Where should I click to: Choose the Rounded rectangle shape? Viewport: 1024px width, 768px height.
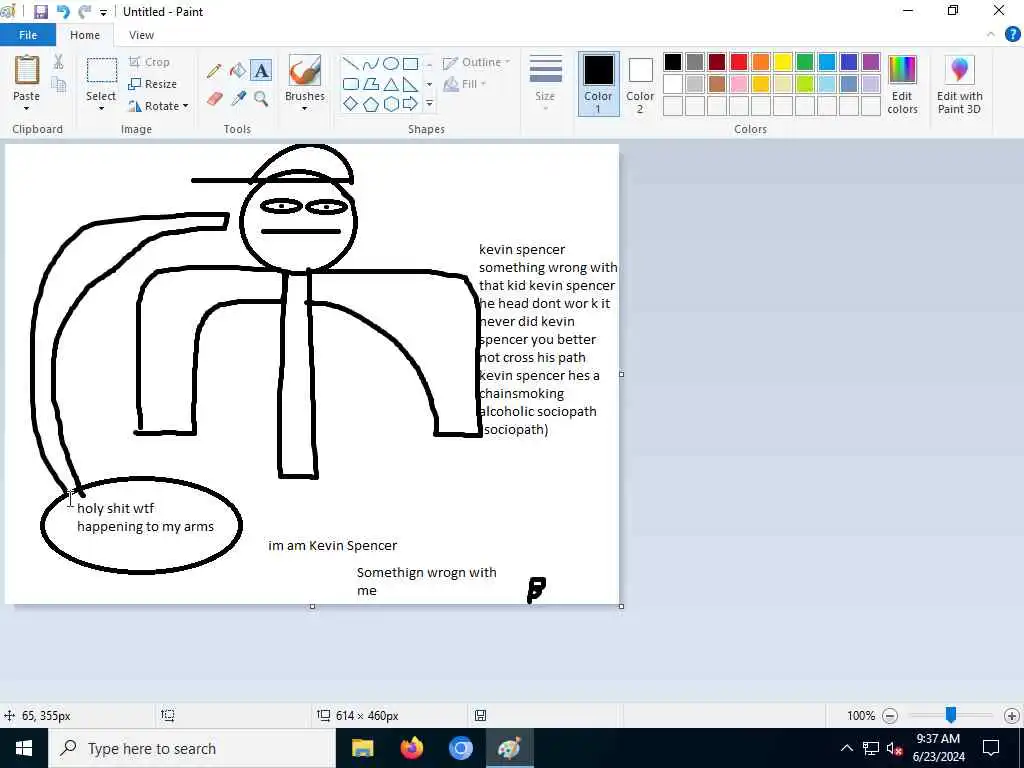[351, 84]
